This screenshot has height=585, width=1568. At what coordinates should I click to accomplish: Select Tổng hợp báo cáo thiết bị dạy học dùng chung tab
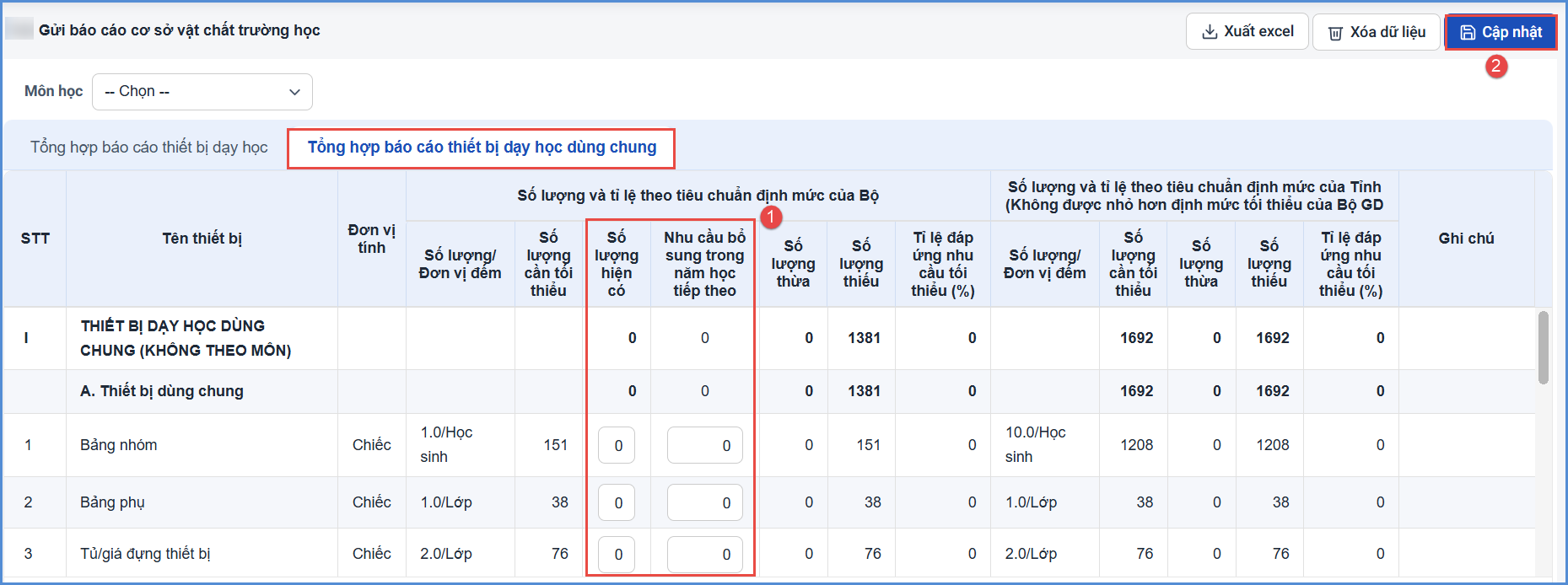[482, 148]
